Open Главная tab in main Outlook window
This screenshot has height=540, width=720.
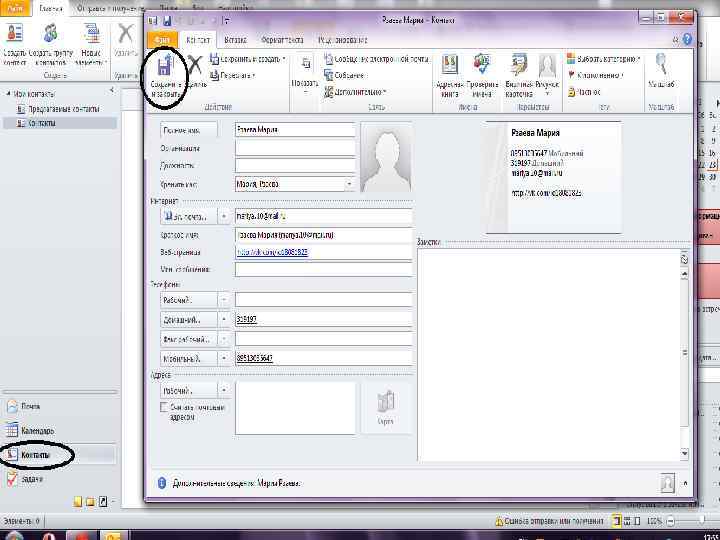point(51,9)
